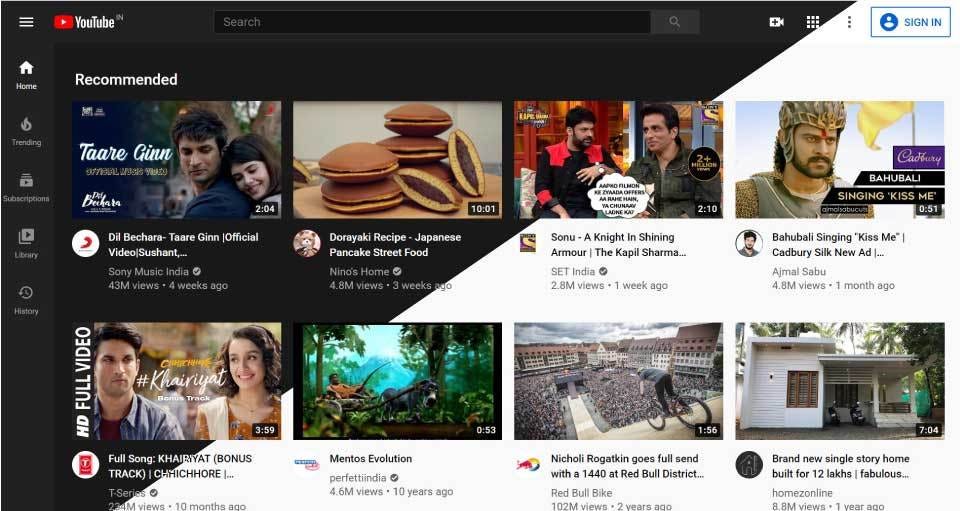Image resolution: width=960 pixels, height=511 pixels.
Task: Click channel name Ajmal Sabu
Action: (798, 271)
